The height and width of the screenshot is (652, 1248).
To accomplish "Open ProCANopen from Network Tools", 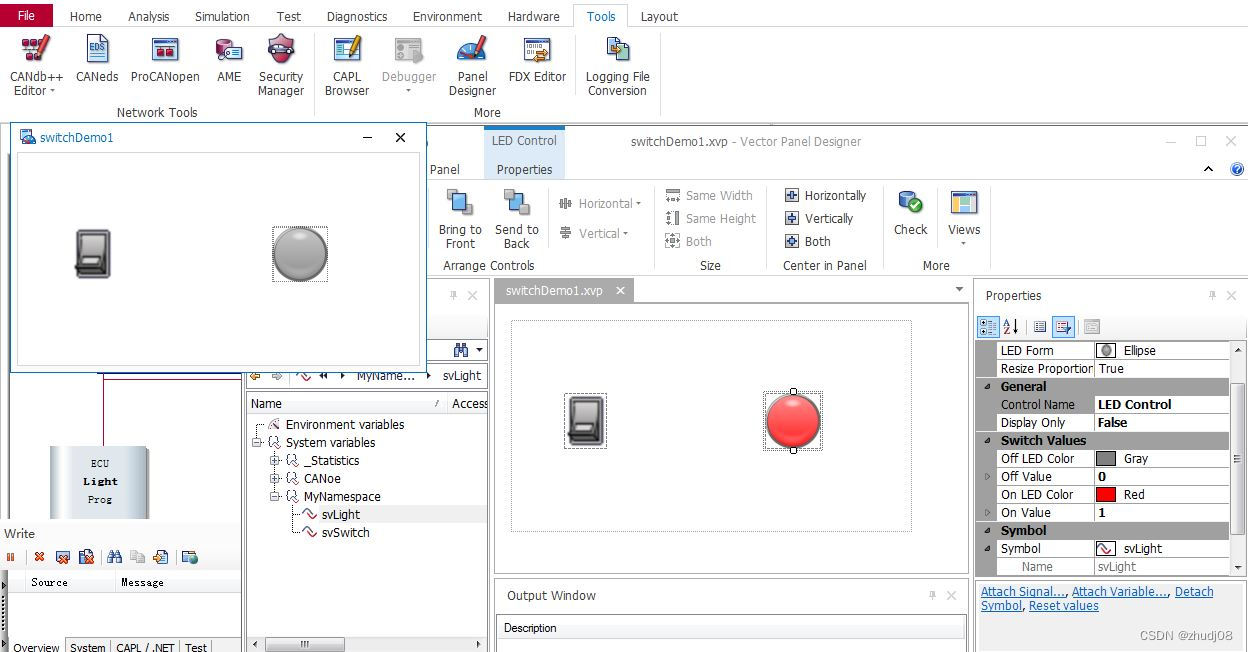I will [165, 60].
